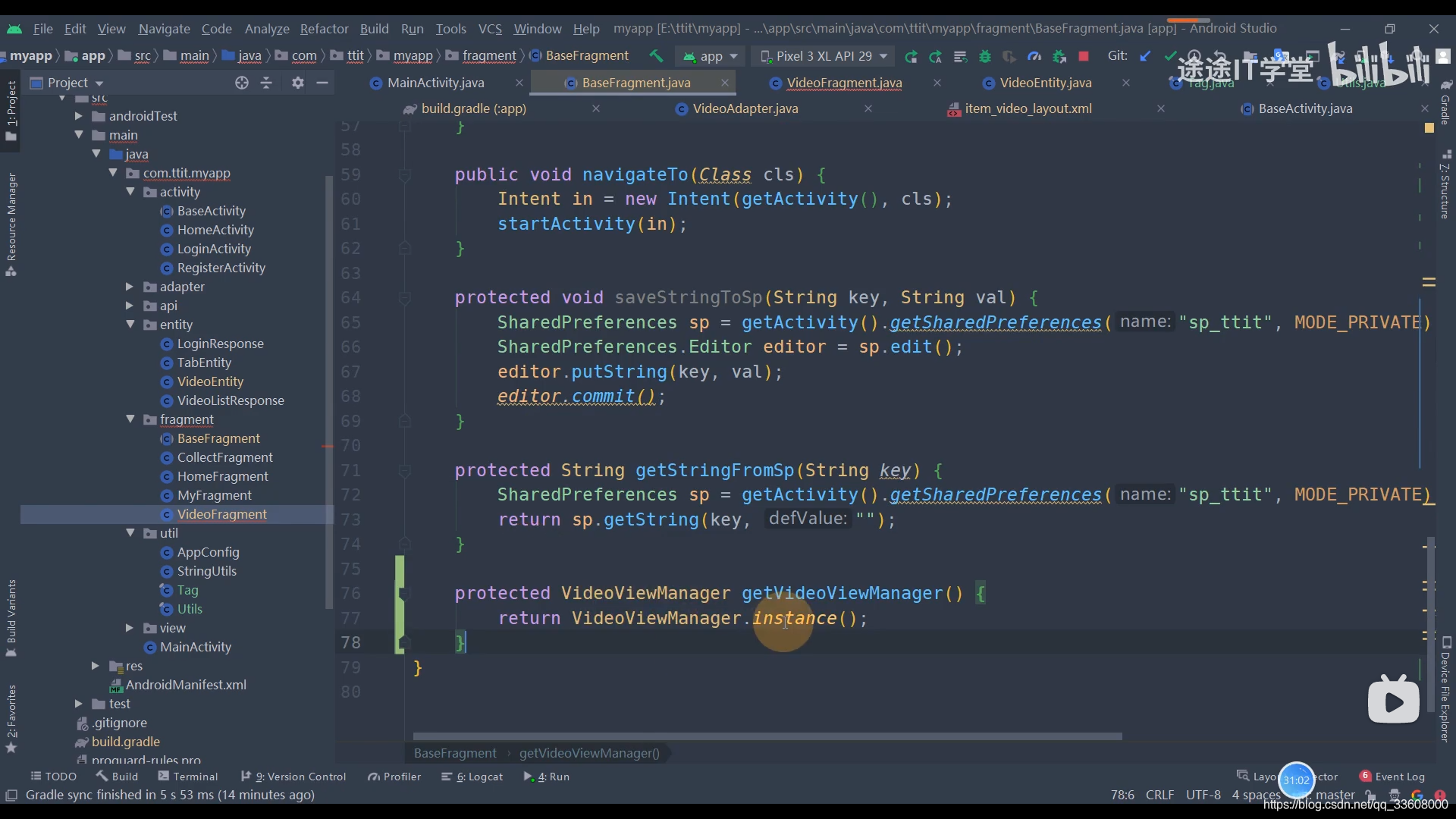Viewport: 1456px width, 819px height.
Task: Open the Device File Explorer side panel
Action: coord(1446,690)
